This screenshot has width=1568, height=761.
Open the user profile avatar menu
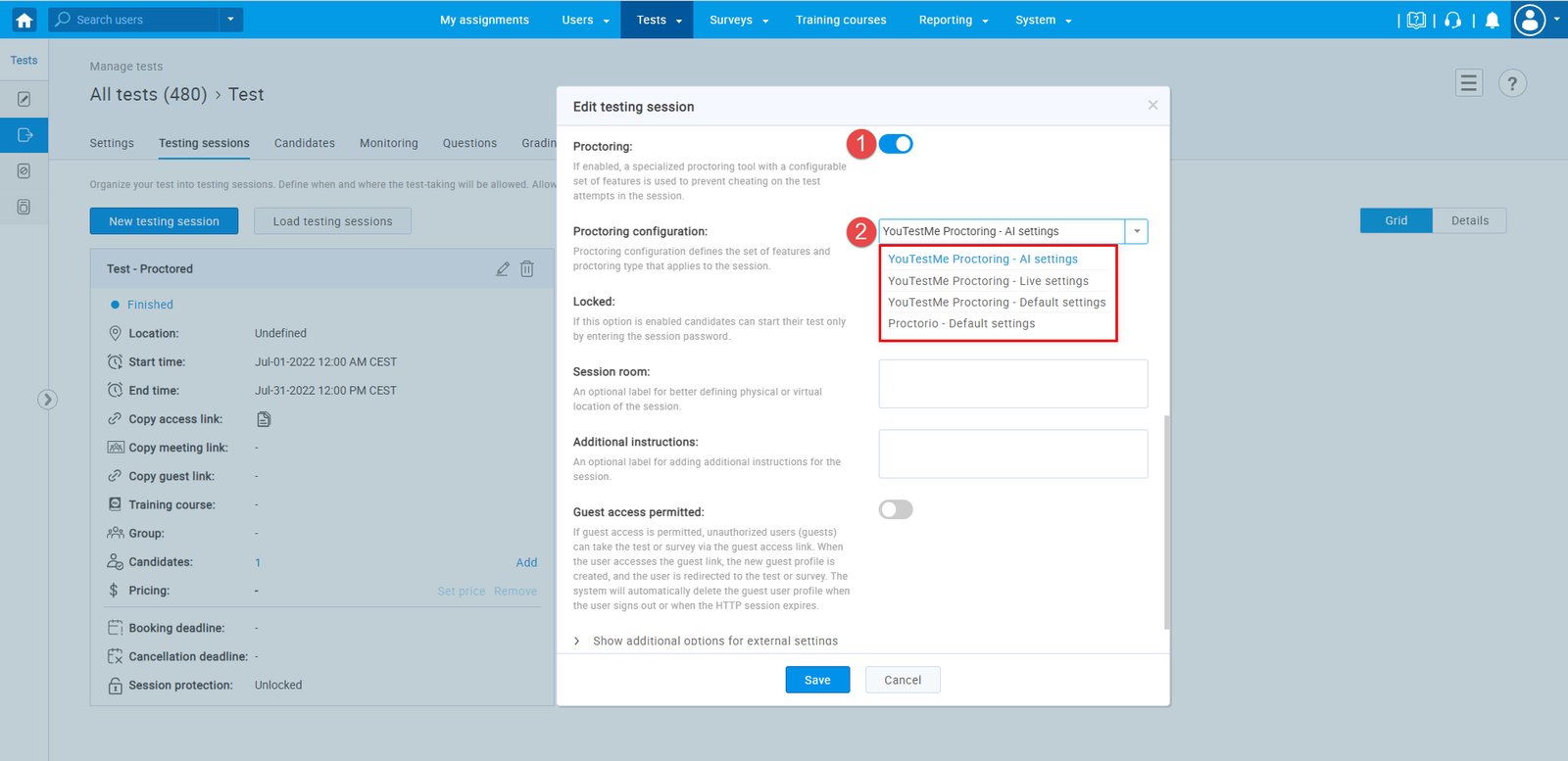[x=1530, y=20]
